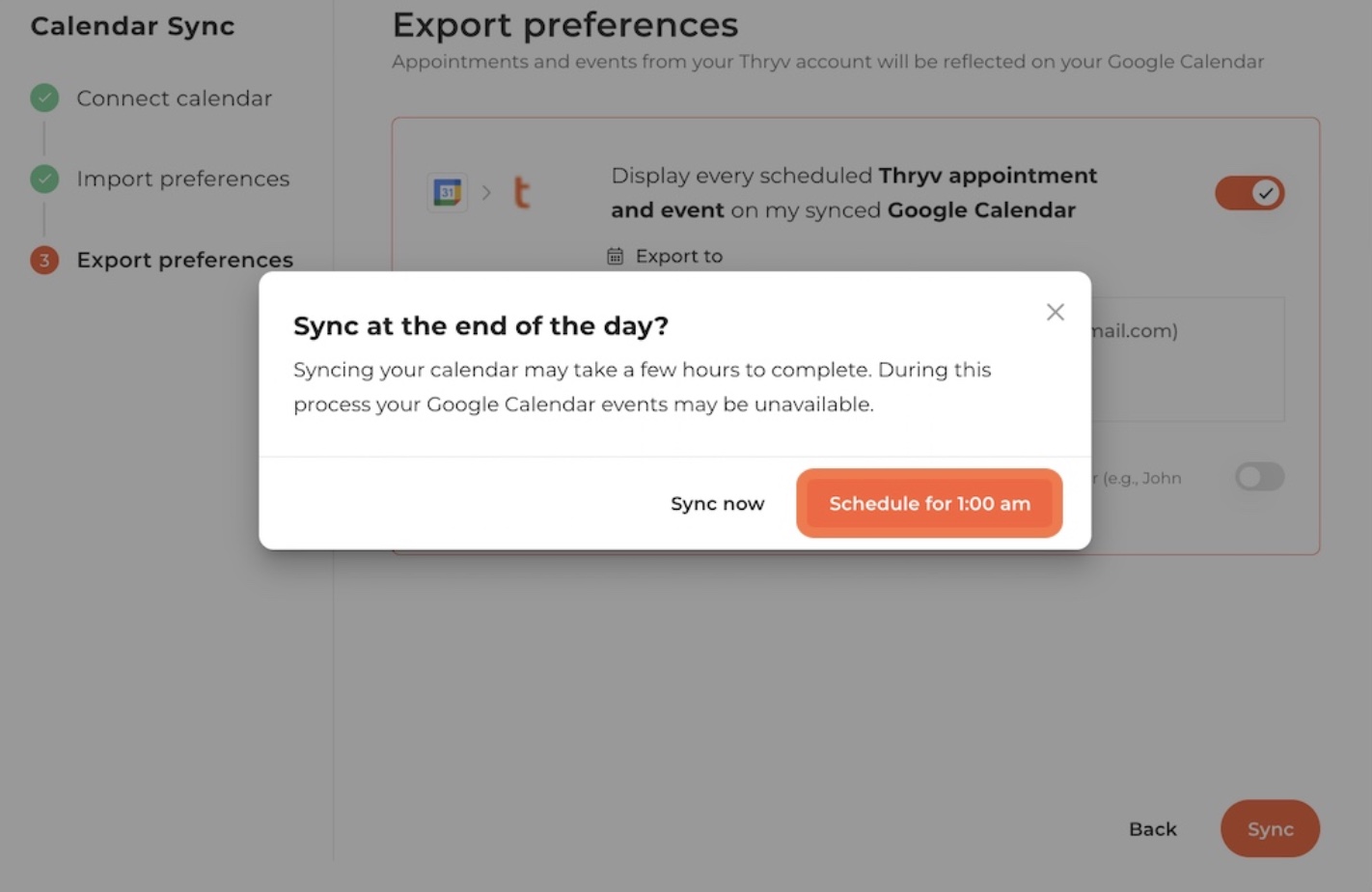
Task: Click the arrow between Google and Thryv icons
Action: (486, 193)
